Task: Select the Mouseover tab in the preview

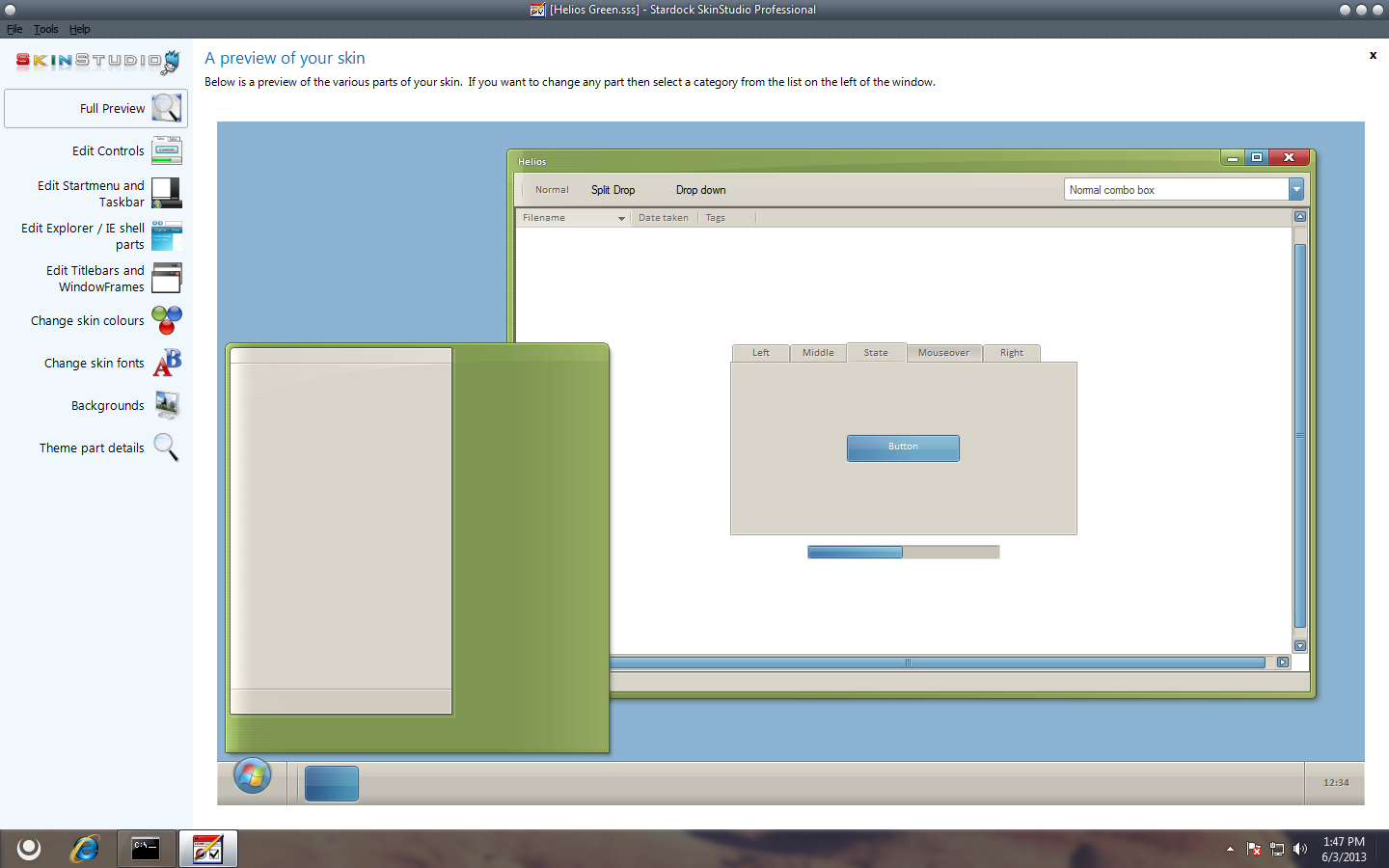Action: coord(943,353)
